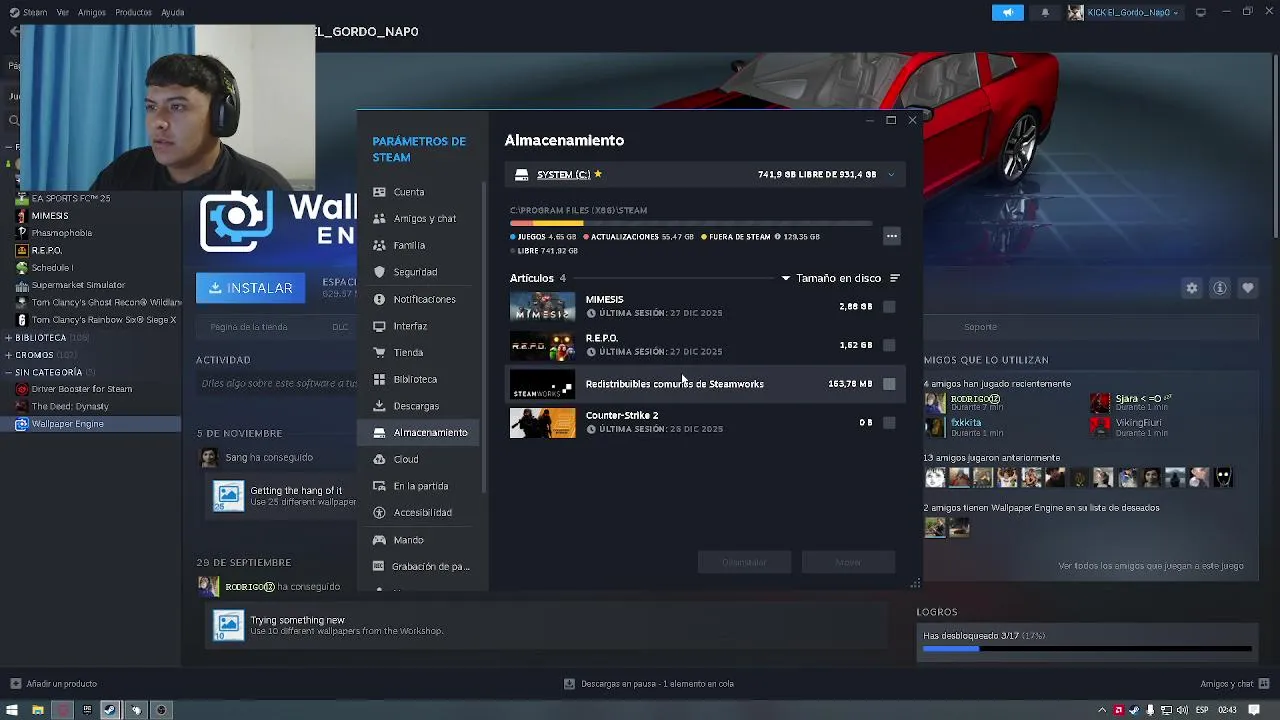Screen dimensions: 1280x720
Task: Select Supermarket Simulator in library list
Action: coord(78,285)
